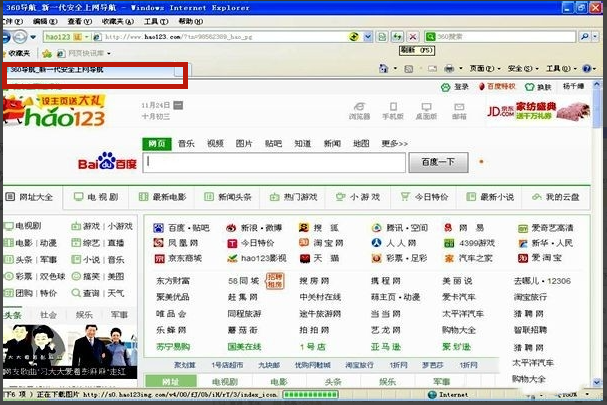The height and width of the screenshot is (405, 607).
Task: Select the 社会 news tab
Action: (48, 315)
